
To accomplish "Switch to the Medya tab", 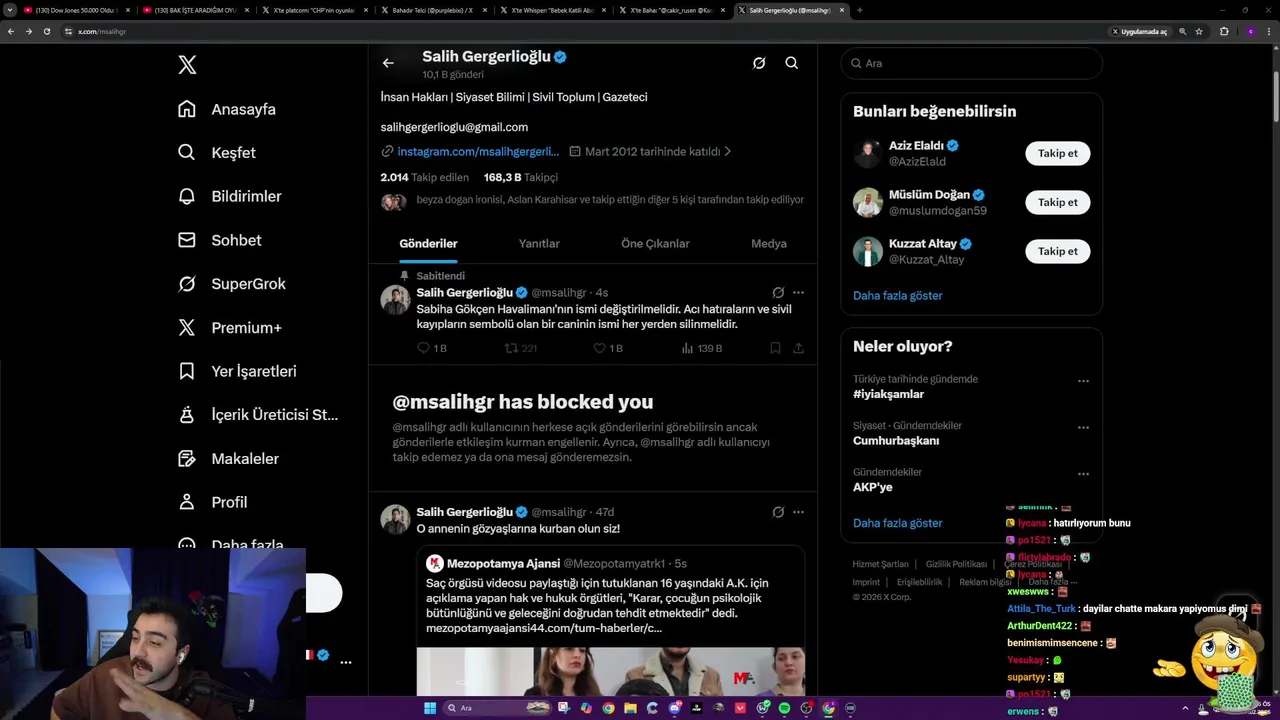I will click(x=769, y=243).
